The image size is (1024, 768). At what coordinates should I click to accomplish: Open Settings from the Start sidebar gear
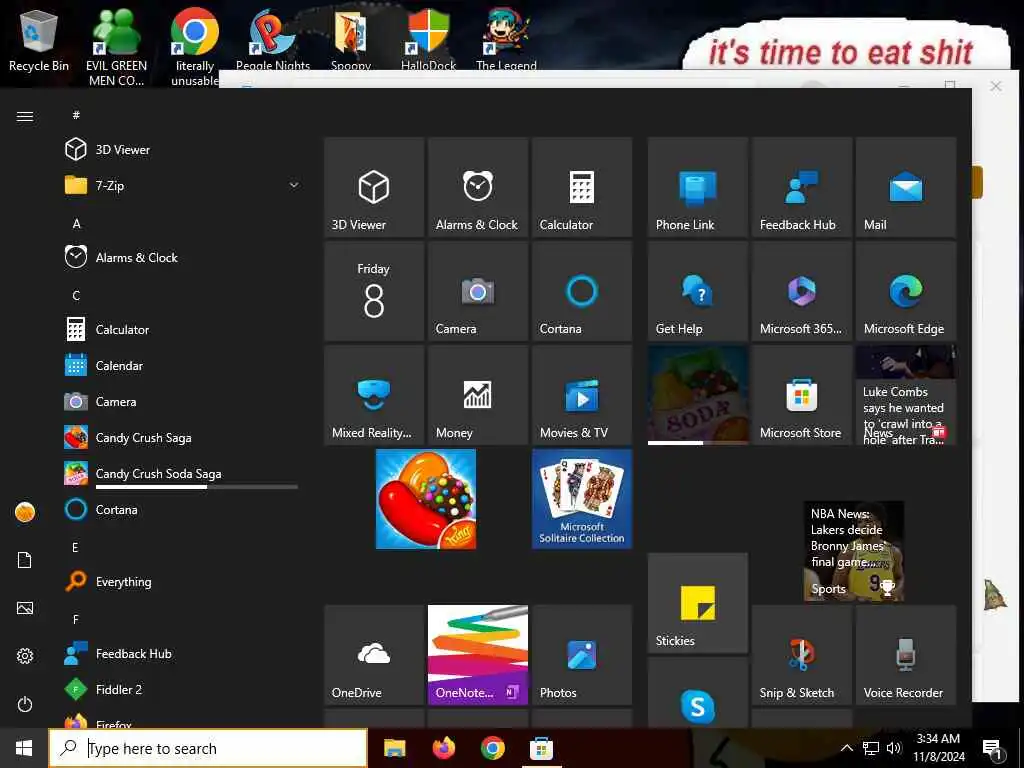coord(25,656)
